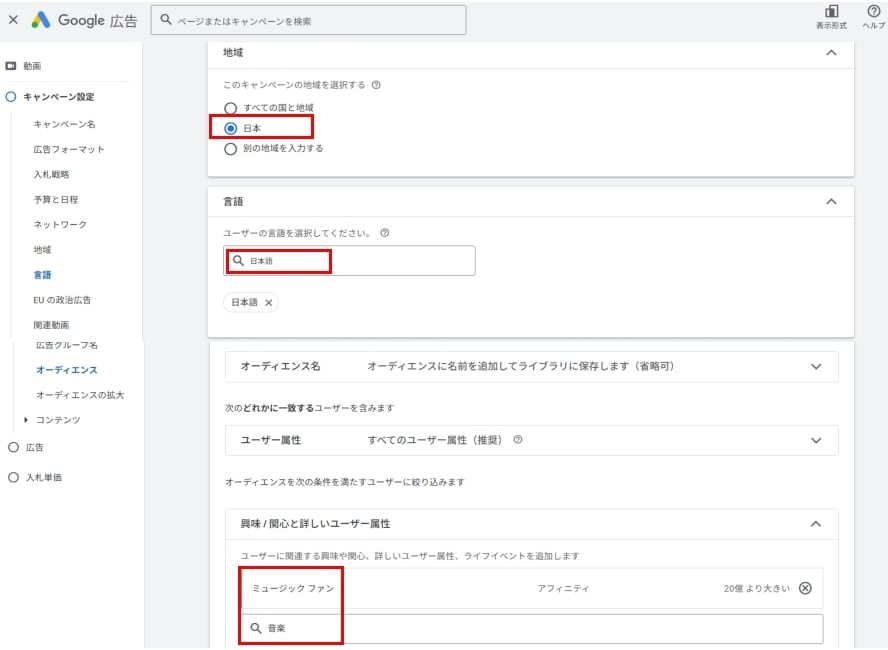This screenshot has width=888, height=650.
Task: Click help icon beside すべてのユーザー属性（推奨）
Action: (x=518, y=439)
